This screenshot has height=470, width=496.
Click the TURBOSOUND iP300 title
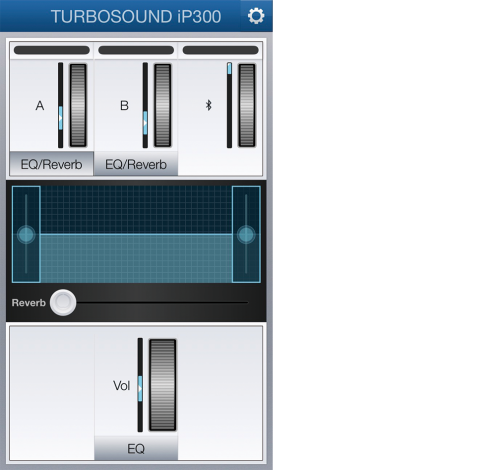coord(136,16)
